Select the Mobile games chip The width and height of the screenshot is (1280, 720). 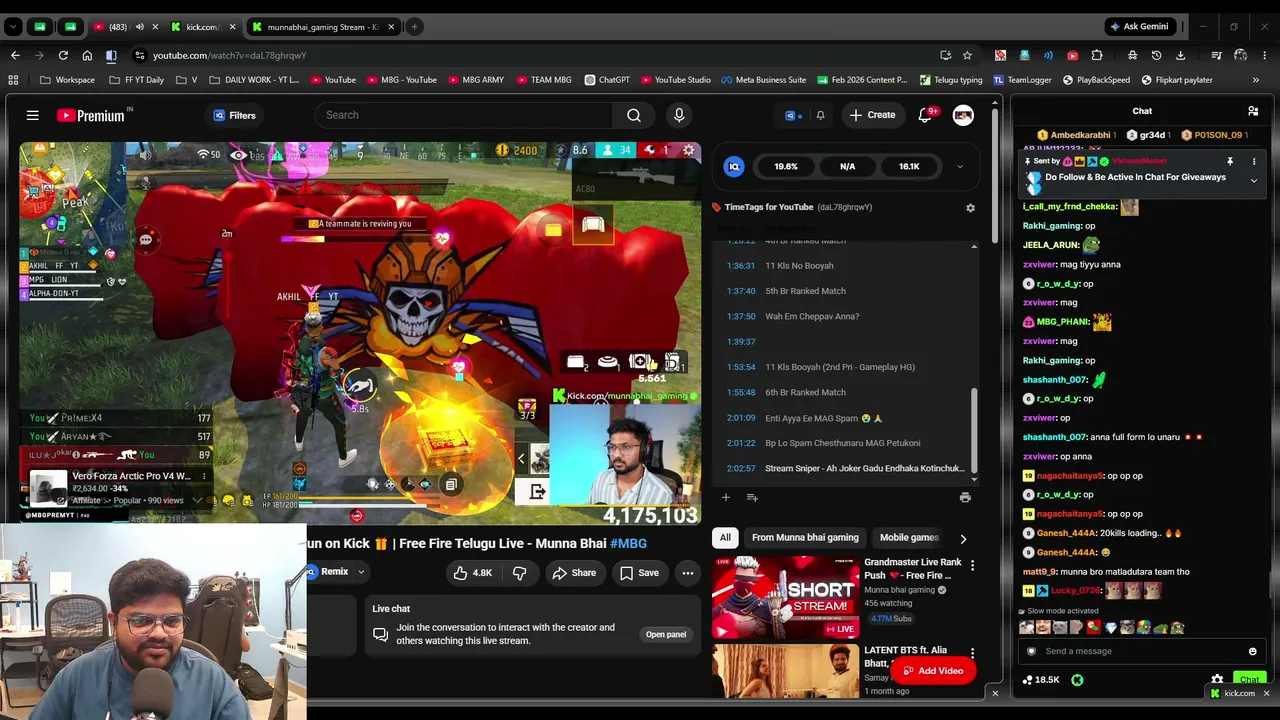909,538
